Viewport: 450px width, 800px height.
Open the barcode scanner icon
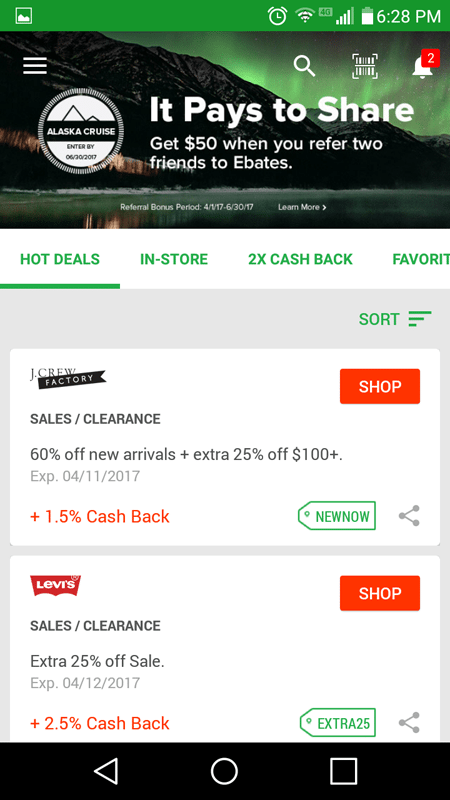coord(365,66)
